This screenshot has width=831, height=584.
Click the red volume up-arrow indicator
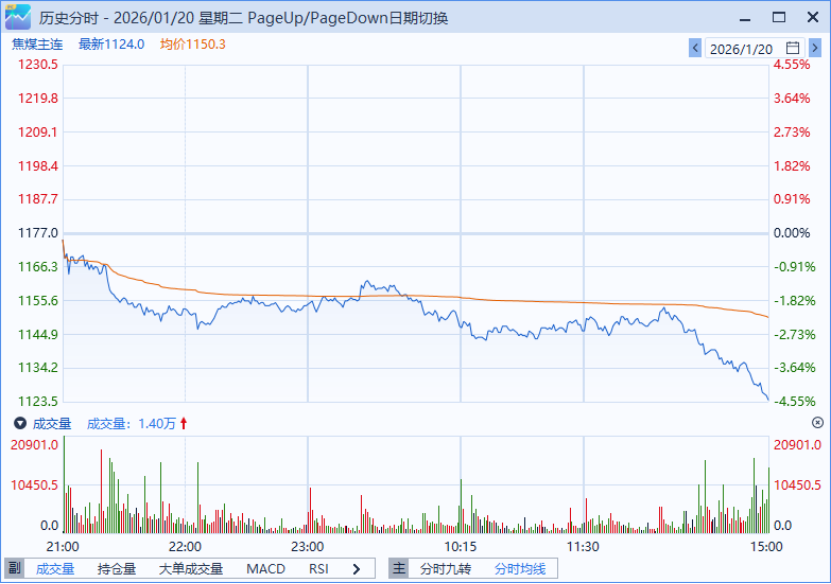[183, 423]
